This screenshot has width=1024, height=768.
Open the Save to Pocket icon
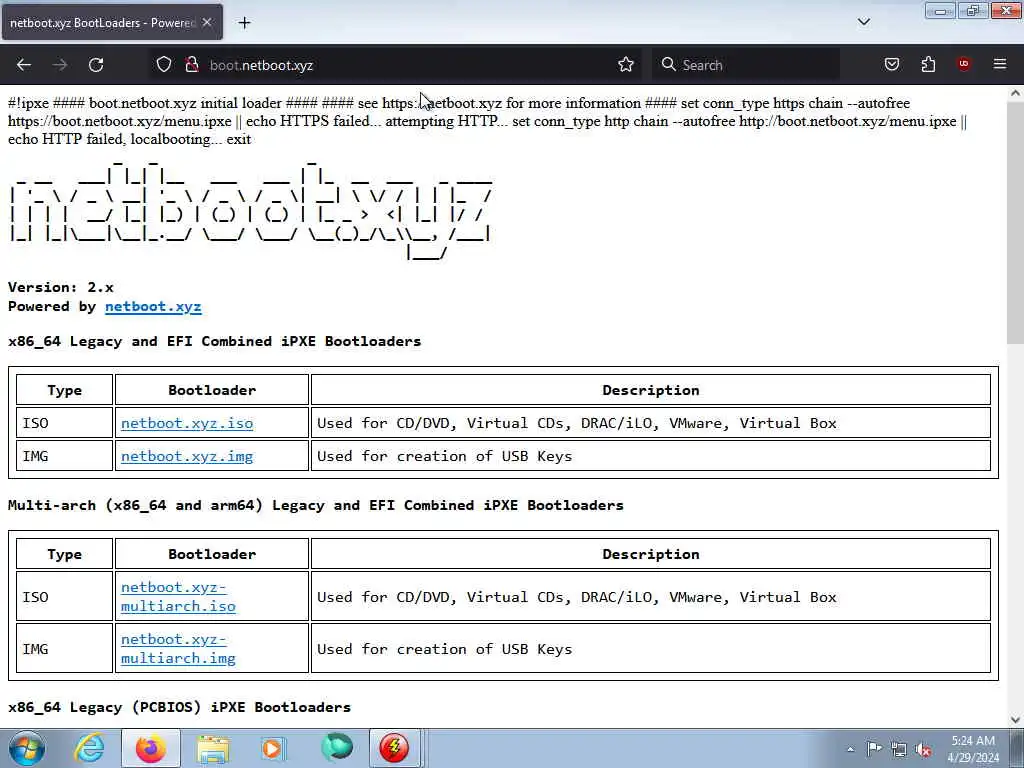point(892,64)
